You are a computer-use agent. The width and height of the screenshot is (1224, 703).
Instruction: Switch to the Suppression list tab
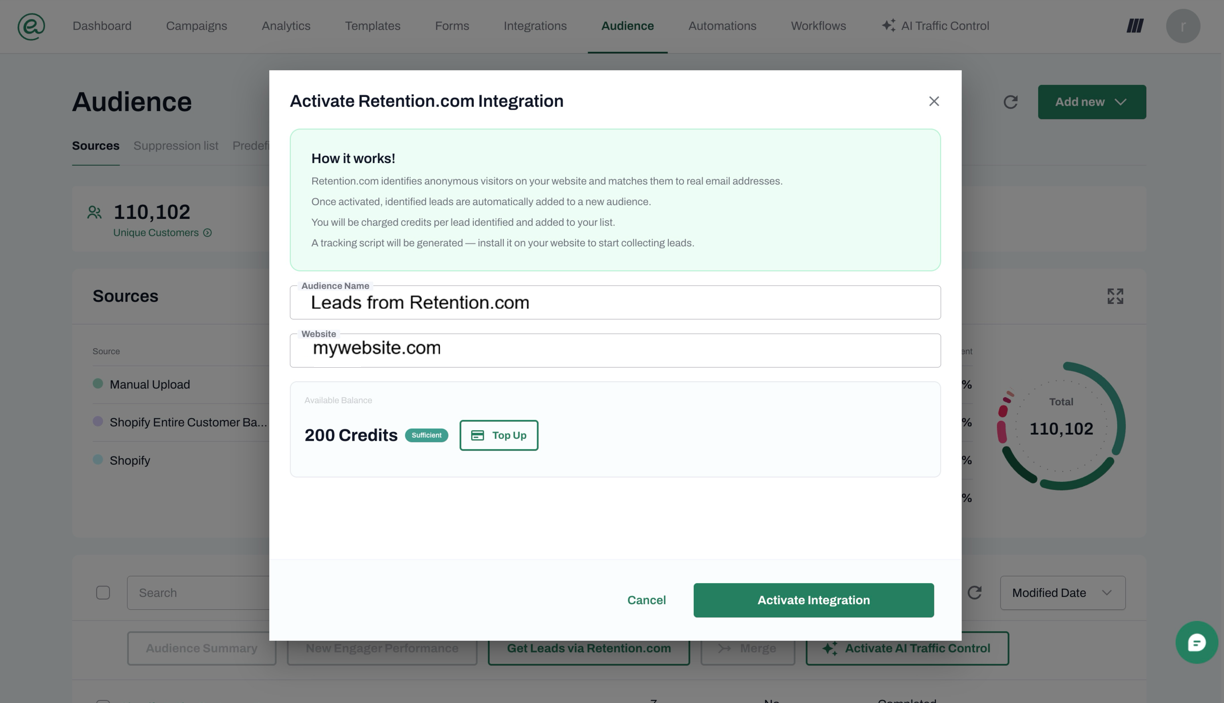176,146
